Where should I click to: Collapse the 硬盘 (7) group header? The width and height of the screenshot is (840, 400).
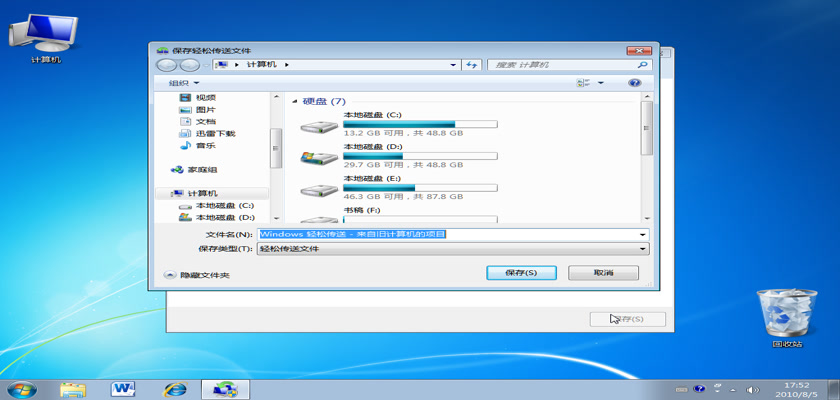[x=294, y=102]
